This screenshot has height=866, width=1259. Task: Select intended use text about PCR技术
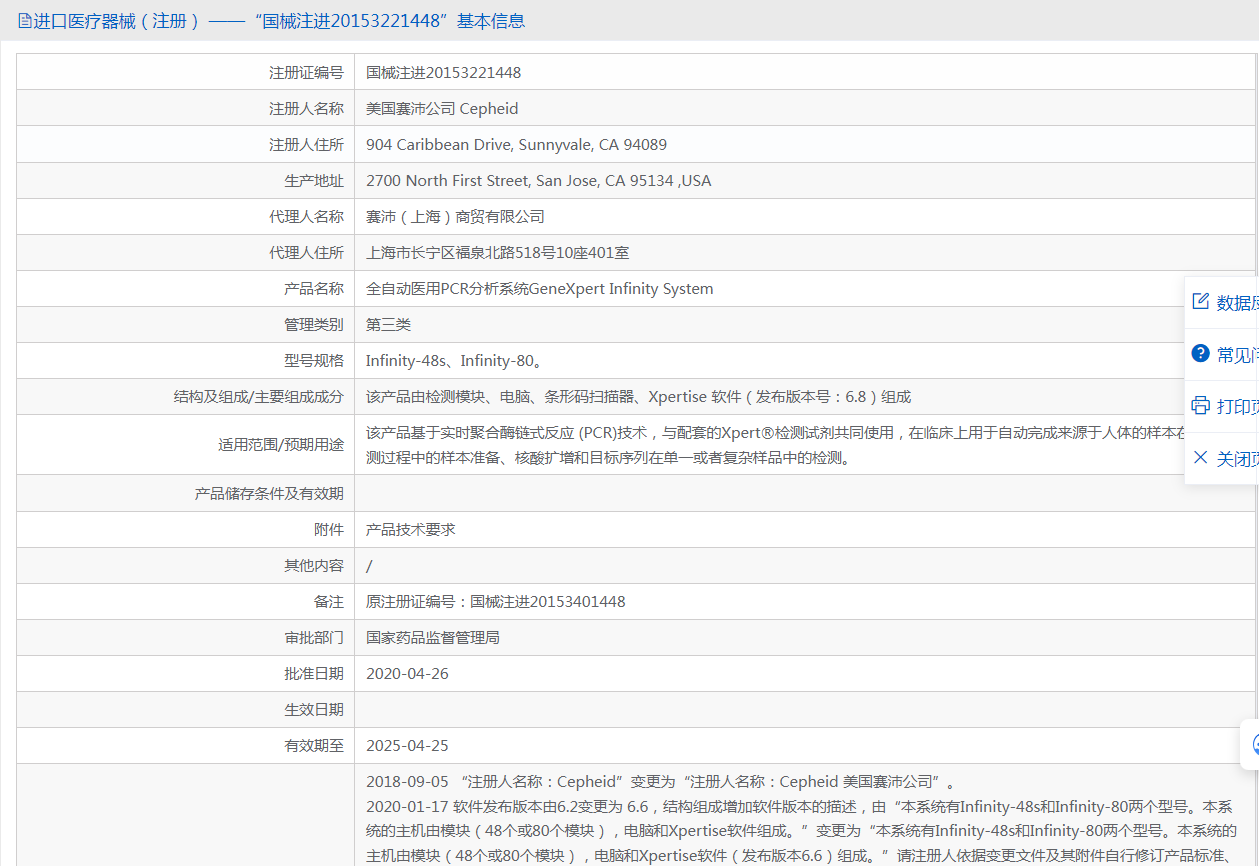point(776,445)
